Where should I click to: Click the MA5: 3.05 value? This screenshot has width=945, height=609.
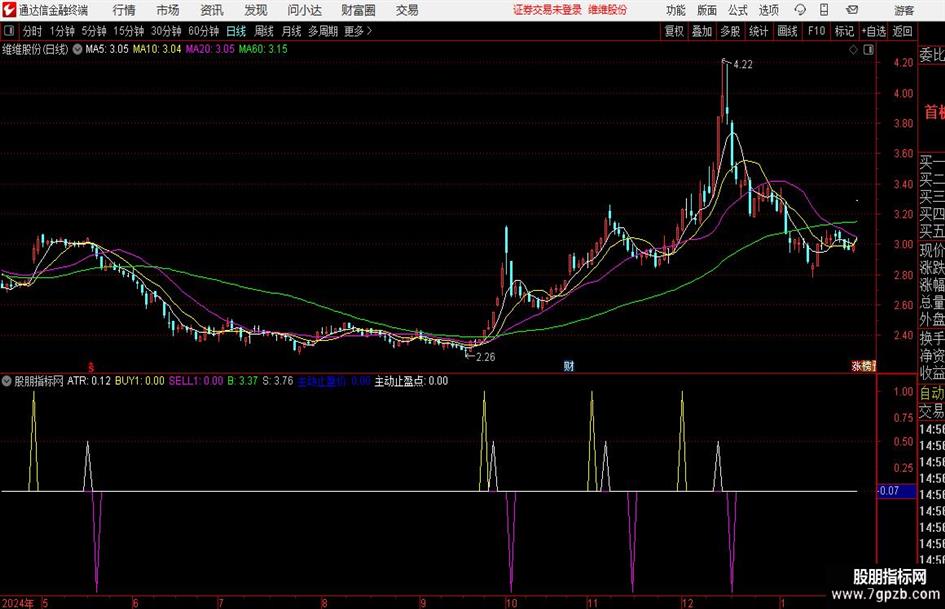[x=107, y=49]
